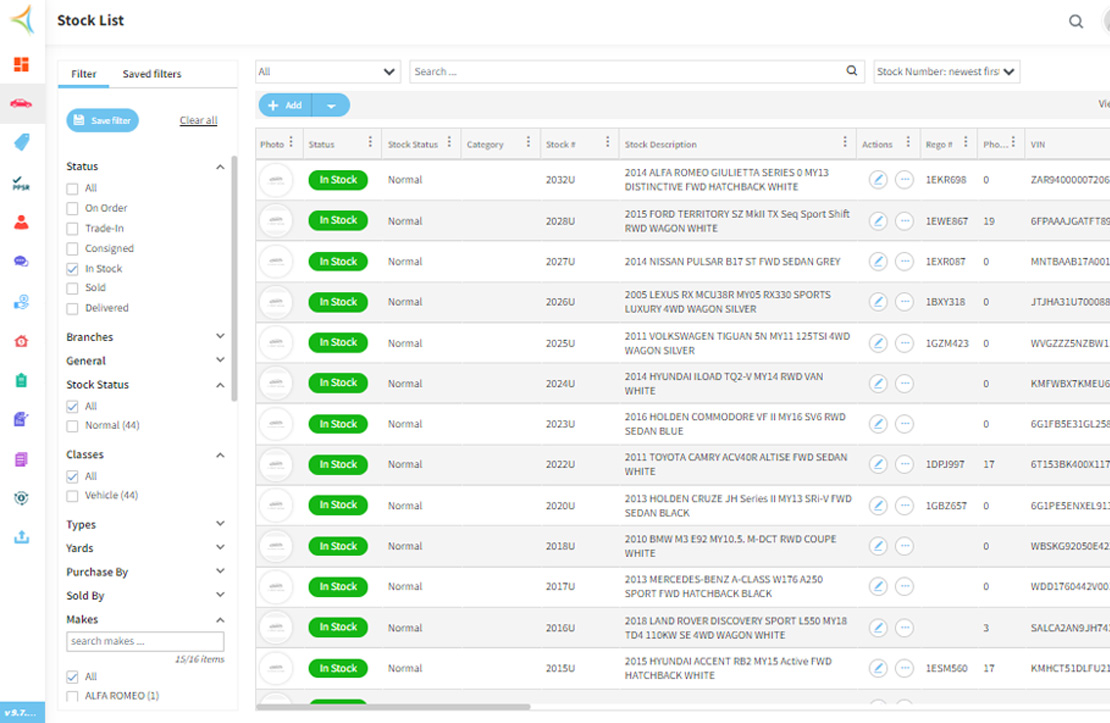
Task: Open more actions for stock 2025U
Action: pyautogui.click(x=904, y=343)
